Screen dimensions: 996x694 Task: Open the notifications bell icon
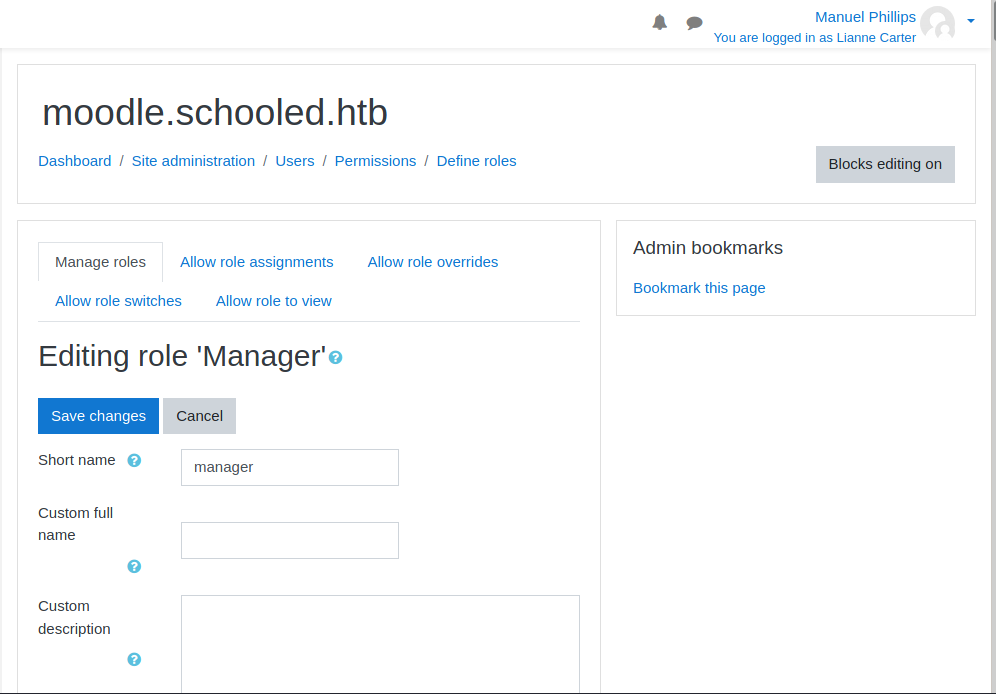(x=659, y=22)
